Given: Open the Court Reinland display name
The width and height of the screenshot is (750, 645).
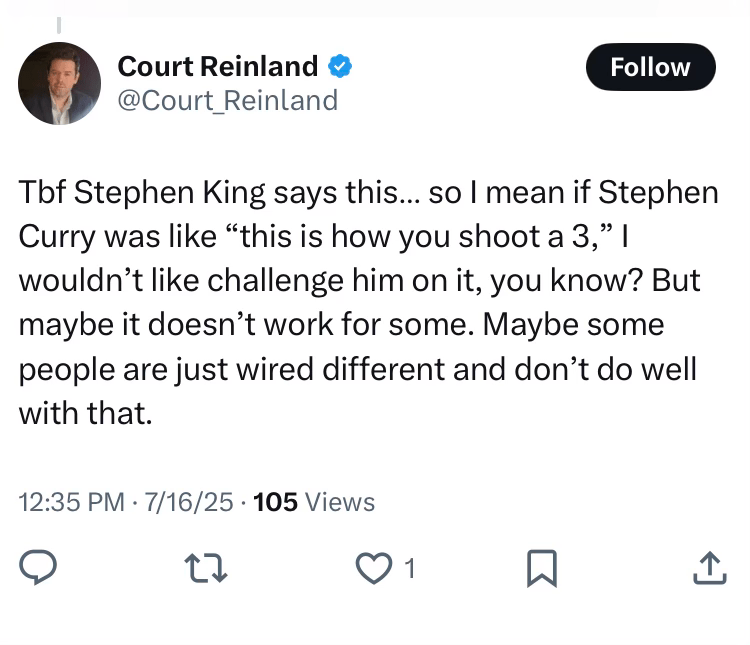Looking at the screenshot, I should point(217,67).
